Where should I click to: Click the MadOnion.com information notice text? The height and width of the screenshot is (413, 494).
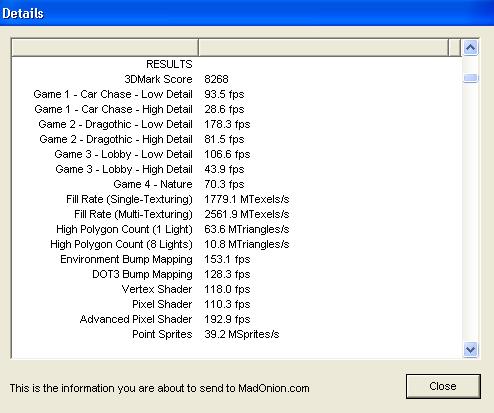[159, 388]
